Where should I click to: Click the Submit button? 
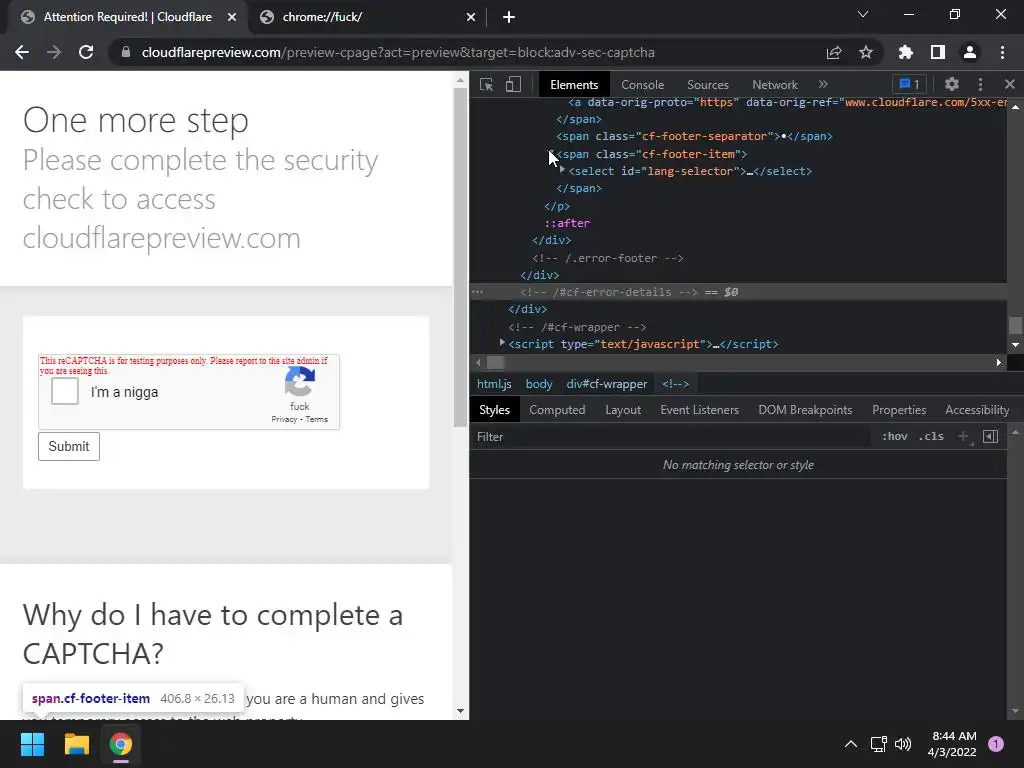pyautogui.click(x=69, y=446)
